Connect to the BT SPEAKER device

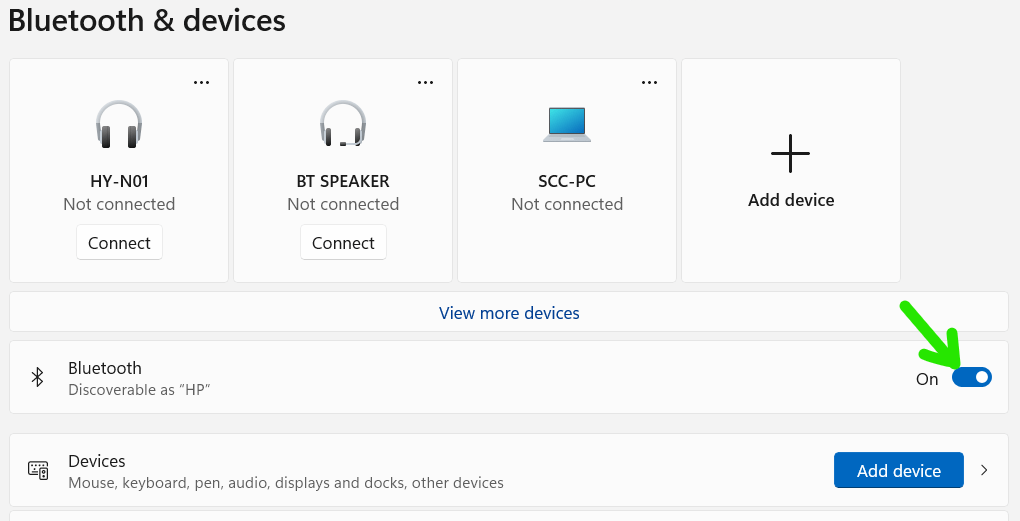(343, 243)
